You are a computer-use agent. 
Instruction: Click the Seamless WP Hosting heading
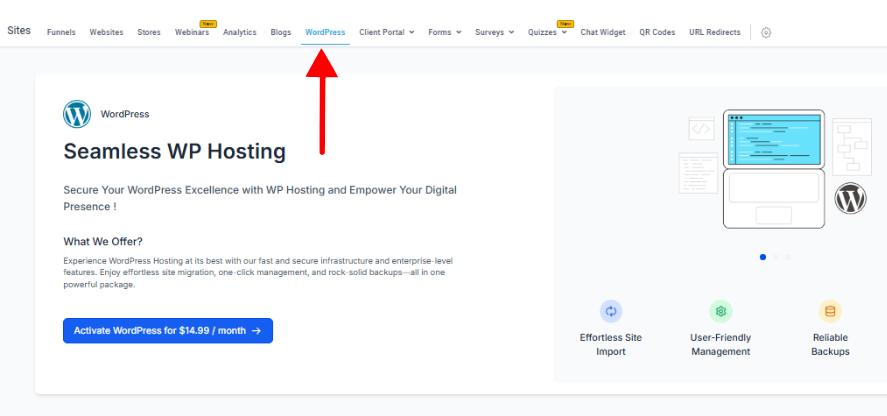(x=175, y=152)
